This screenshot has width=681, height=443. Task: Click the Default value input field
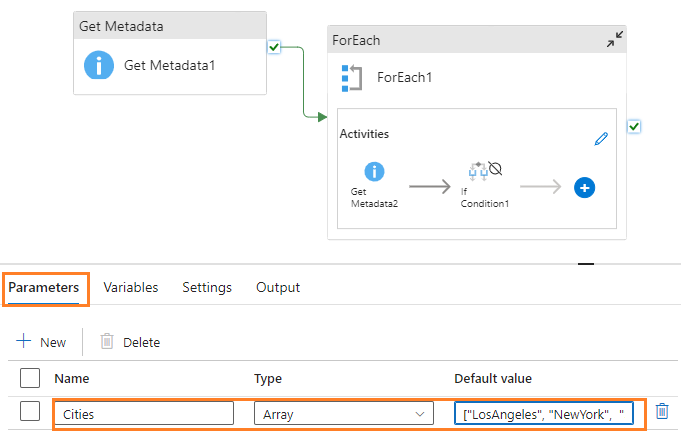coord(543,413)
